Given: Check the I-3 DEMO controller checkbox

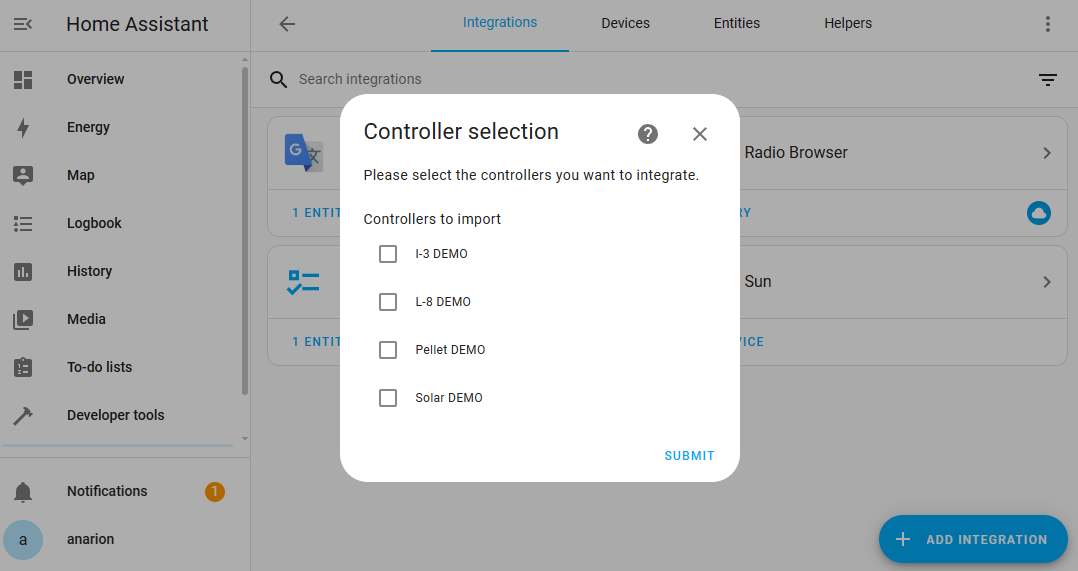Looking at the screenshot, I should coord(388,254).
